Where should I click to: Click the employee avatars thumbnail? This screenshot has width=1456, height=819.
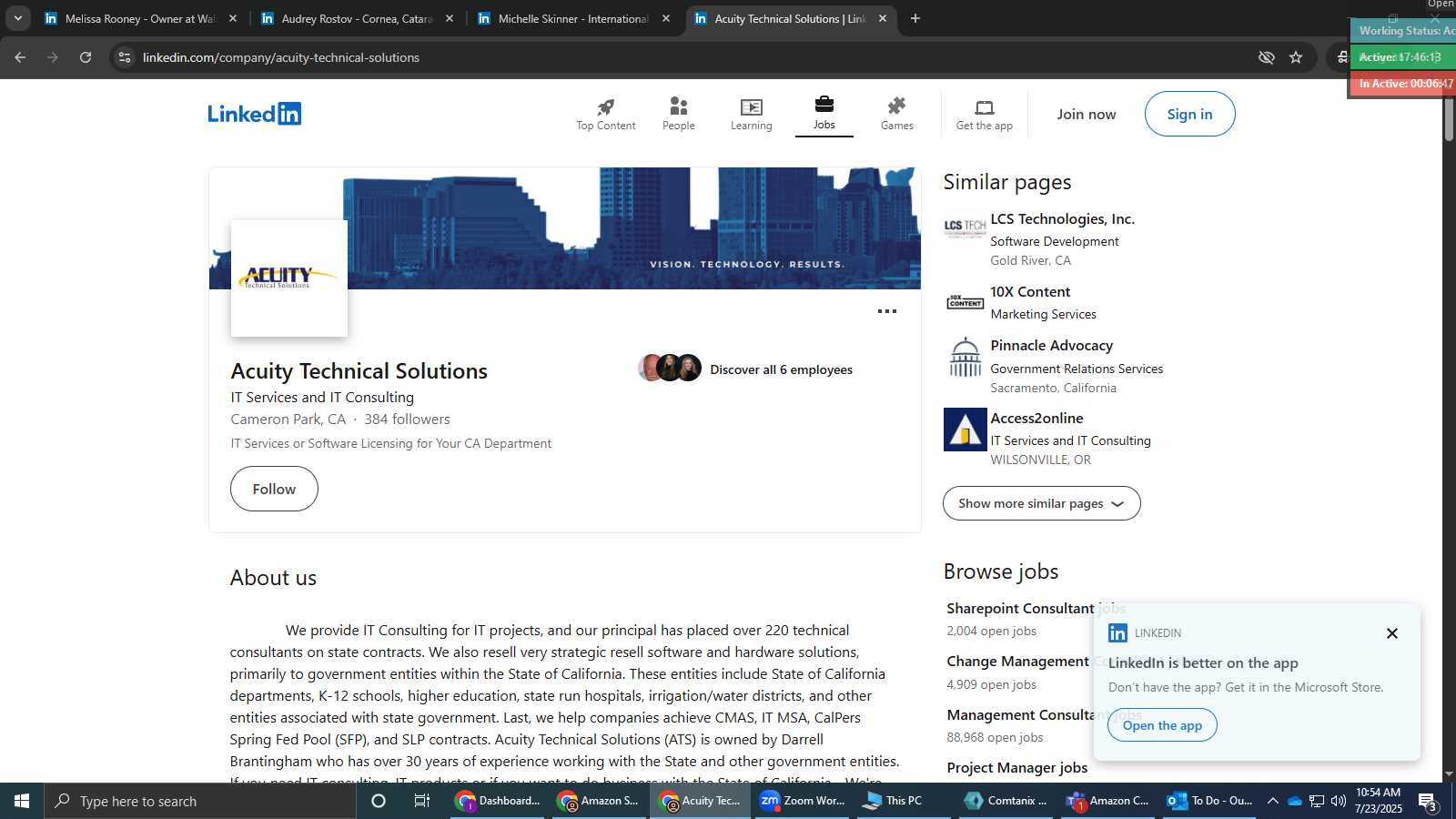pyautogui.click(x=670, y=368)
